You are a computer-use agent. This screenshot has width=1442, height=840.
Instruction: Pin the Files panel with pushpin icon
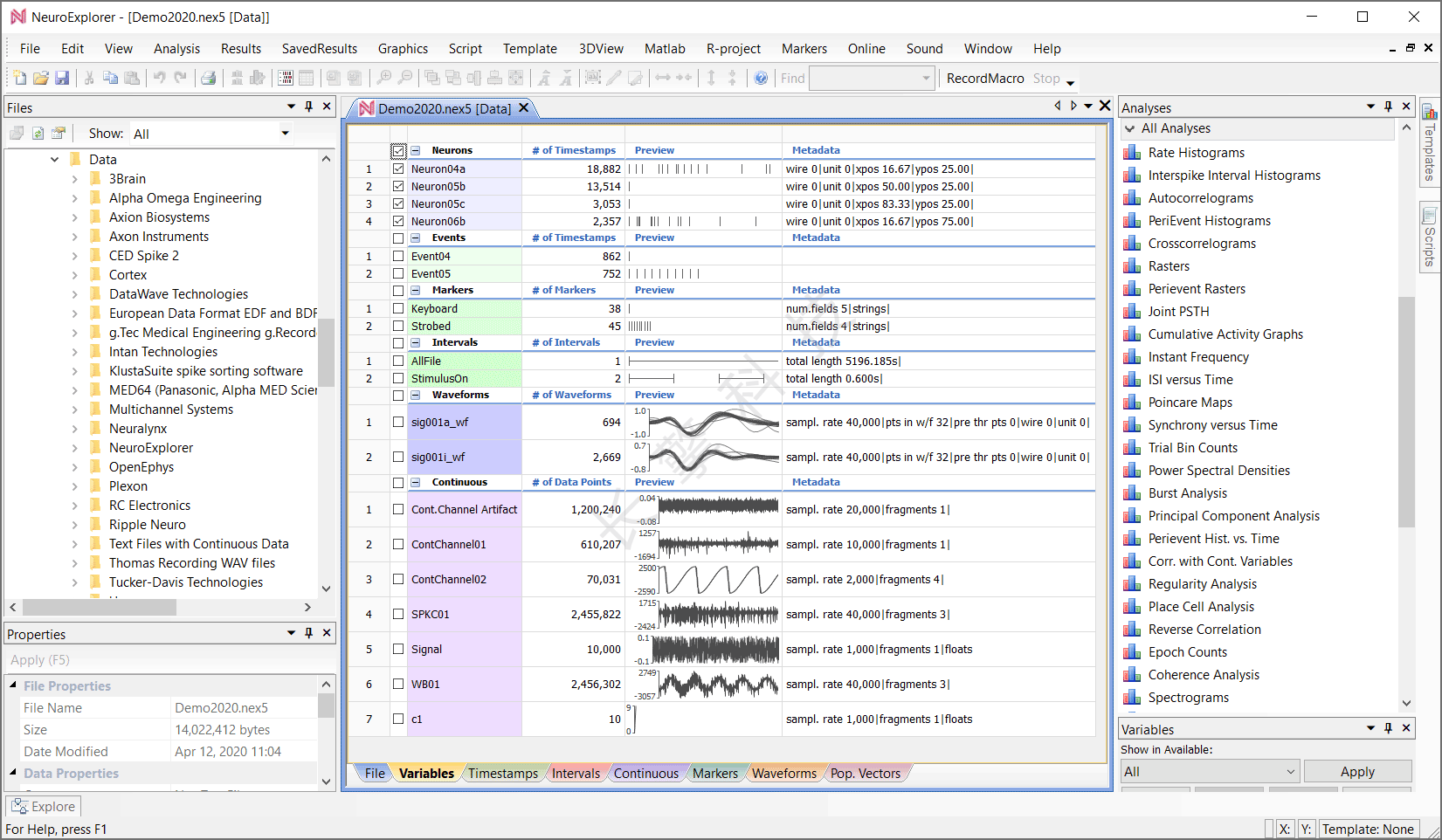308,107
